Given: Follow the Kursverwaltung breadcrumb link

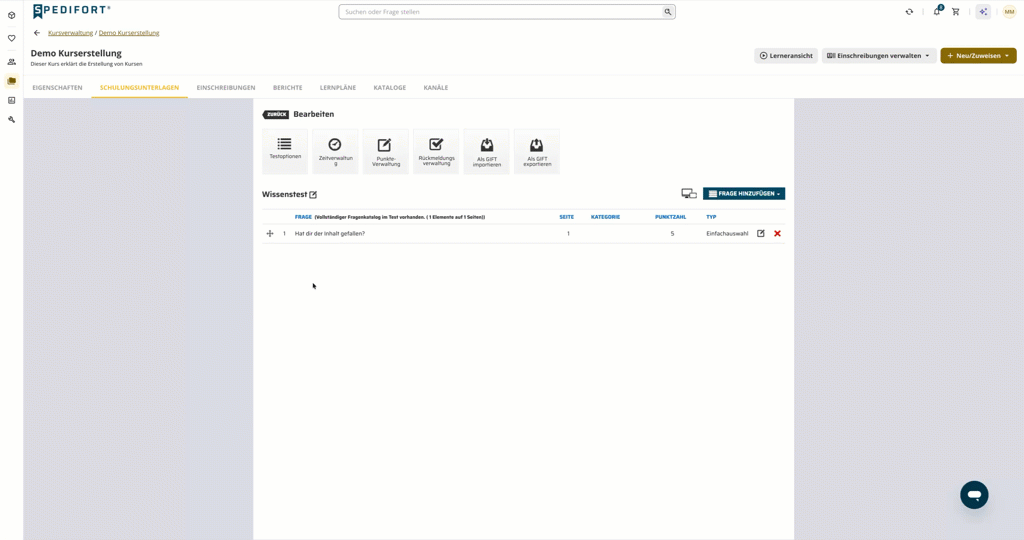Looking at the screenshot, I should (x=71, y=33).
